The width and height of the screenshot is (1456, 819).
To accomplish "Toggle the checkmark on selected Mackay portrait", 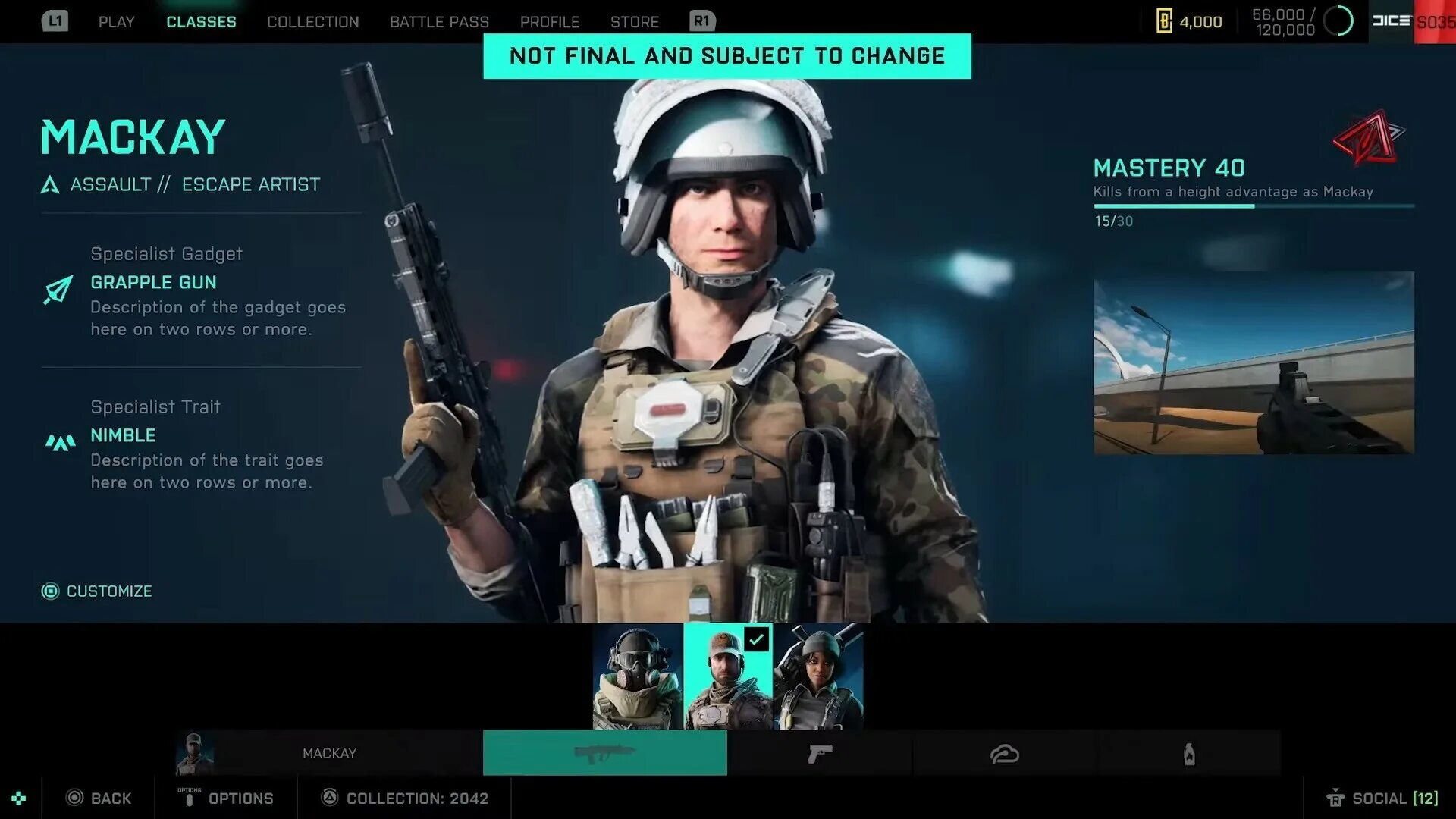I will coord(756,639).
